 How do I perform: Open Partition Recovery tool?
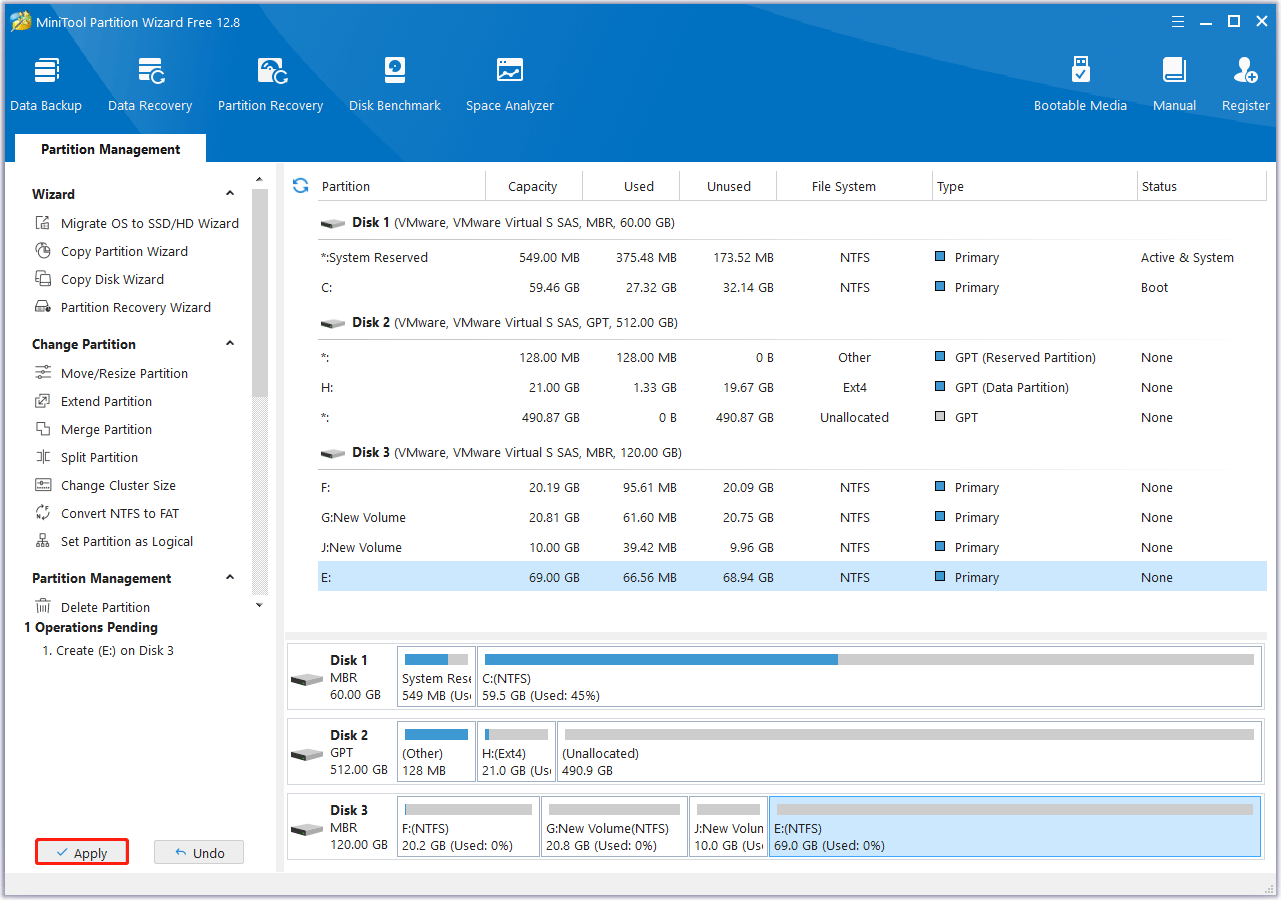[271, 85]
